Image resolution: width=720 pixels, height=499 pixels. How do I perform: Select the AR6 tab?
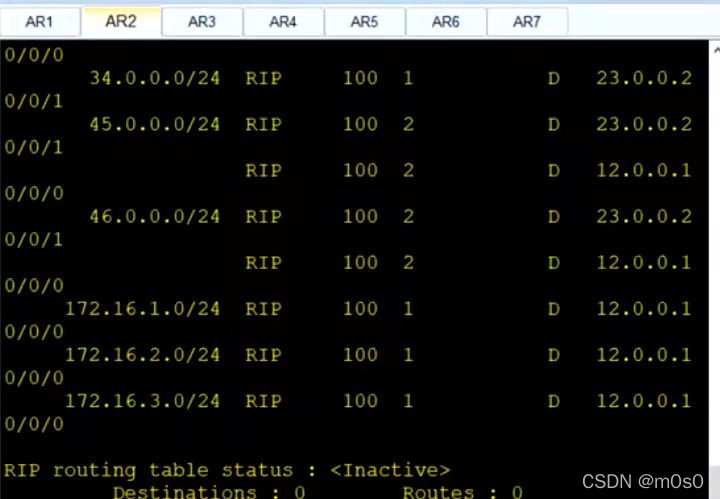point(445,22)
